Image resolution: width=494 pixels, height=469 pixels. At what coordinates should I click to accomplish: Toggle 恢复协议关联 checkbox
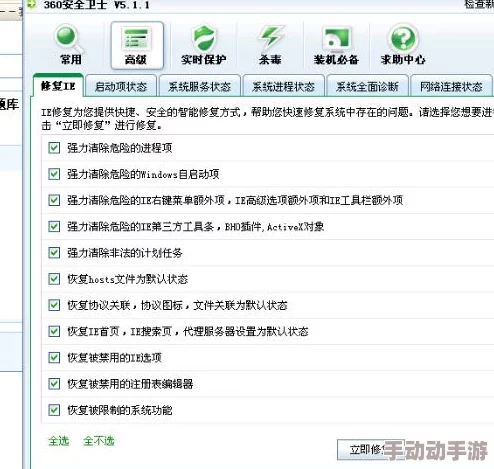click(54, 305)
